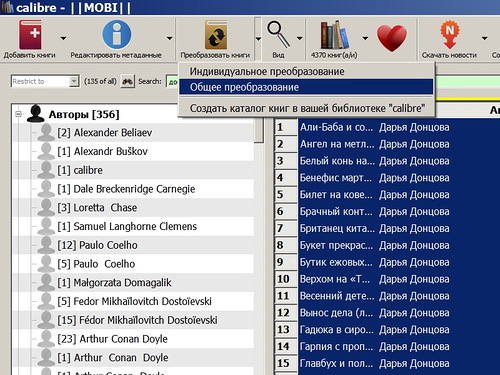Open the library bookshelf icon (4370 books)
500x375 pixels.
point(334,35)
